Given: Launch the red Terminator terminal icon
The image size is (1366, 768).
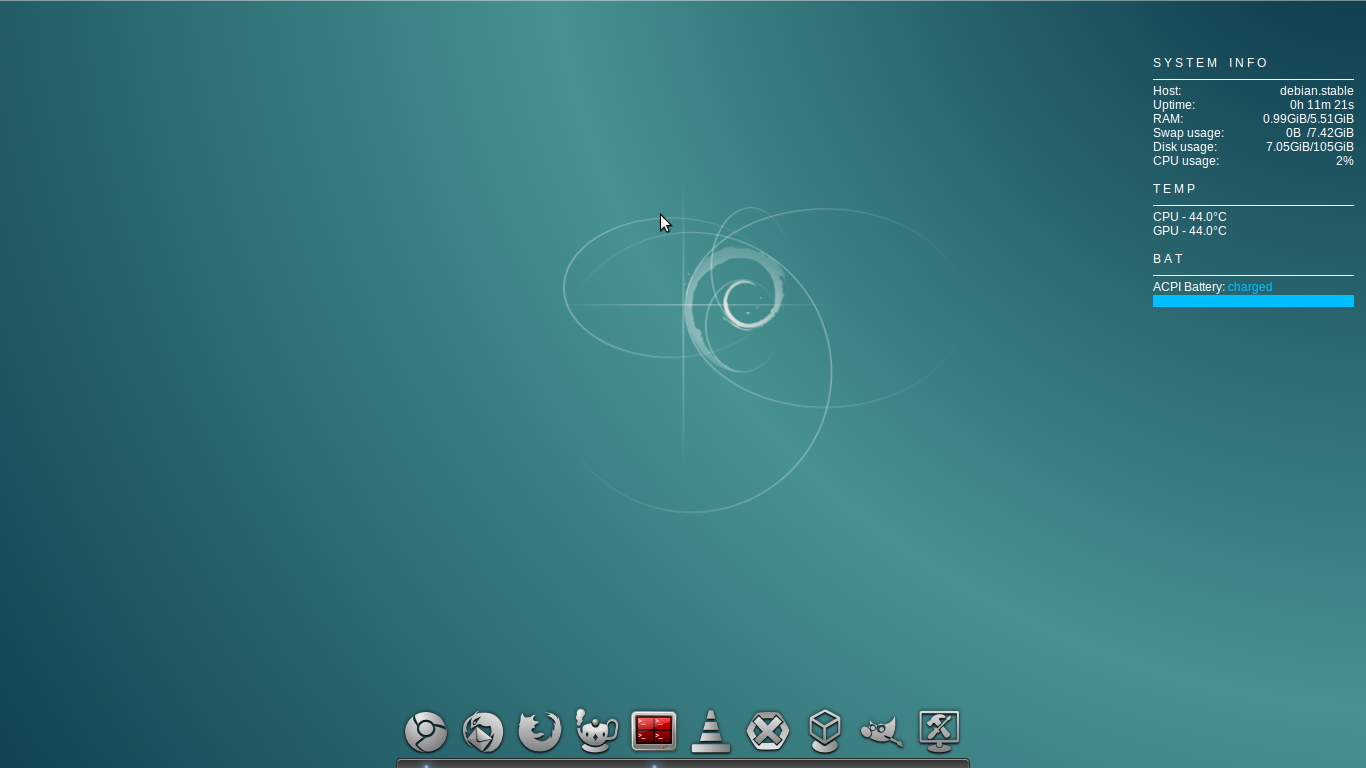Looking at the screenshot, I should (654, 731).
